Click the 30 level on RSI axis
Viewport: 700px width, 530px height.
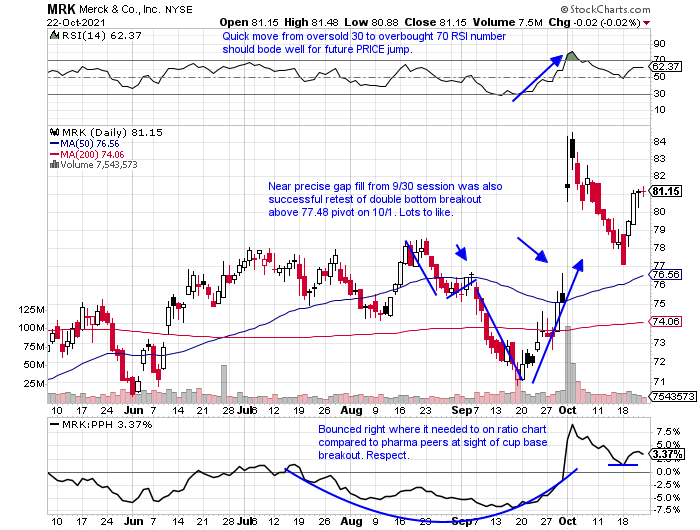click(x=660, y=93)
